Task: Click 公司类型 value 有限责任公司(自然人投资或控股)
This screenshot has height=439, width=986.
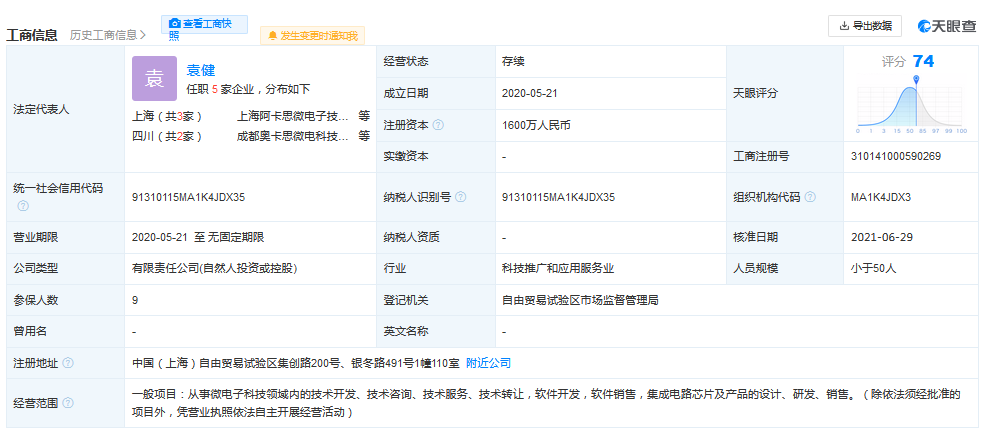Action: point(214,269)
